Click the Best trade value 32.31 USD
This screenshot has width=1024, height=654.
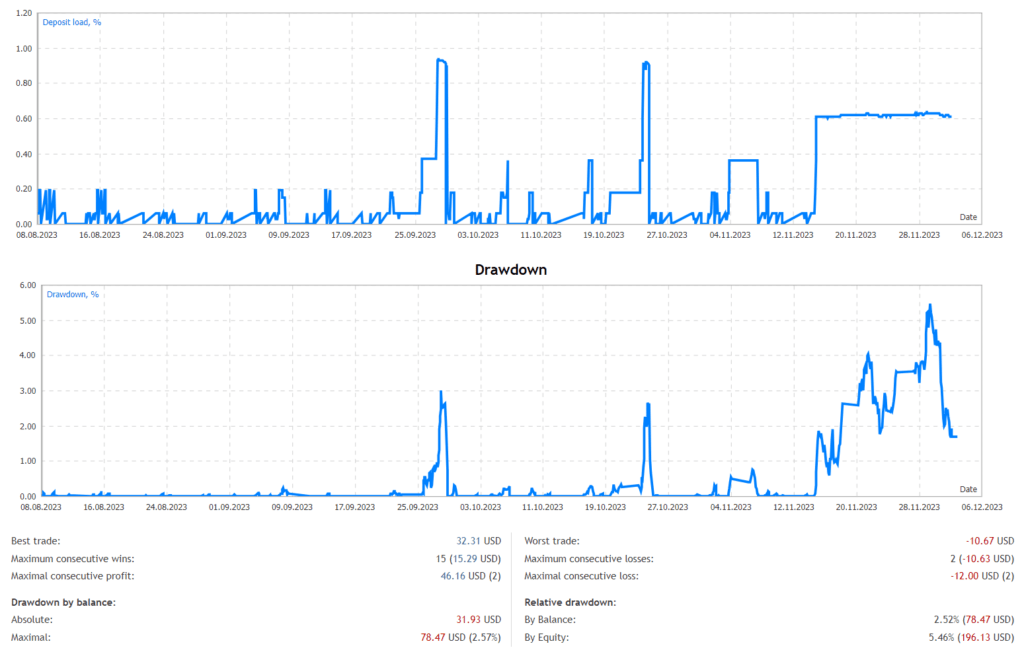click(x=476, y=540)
